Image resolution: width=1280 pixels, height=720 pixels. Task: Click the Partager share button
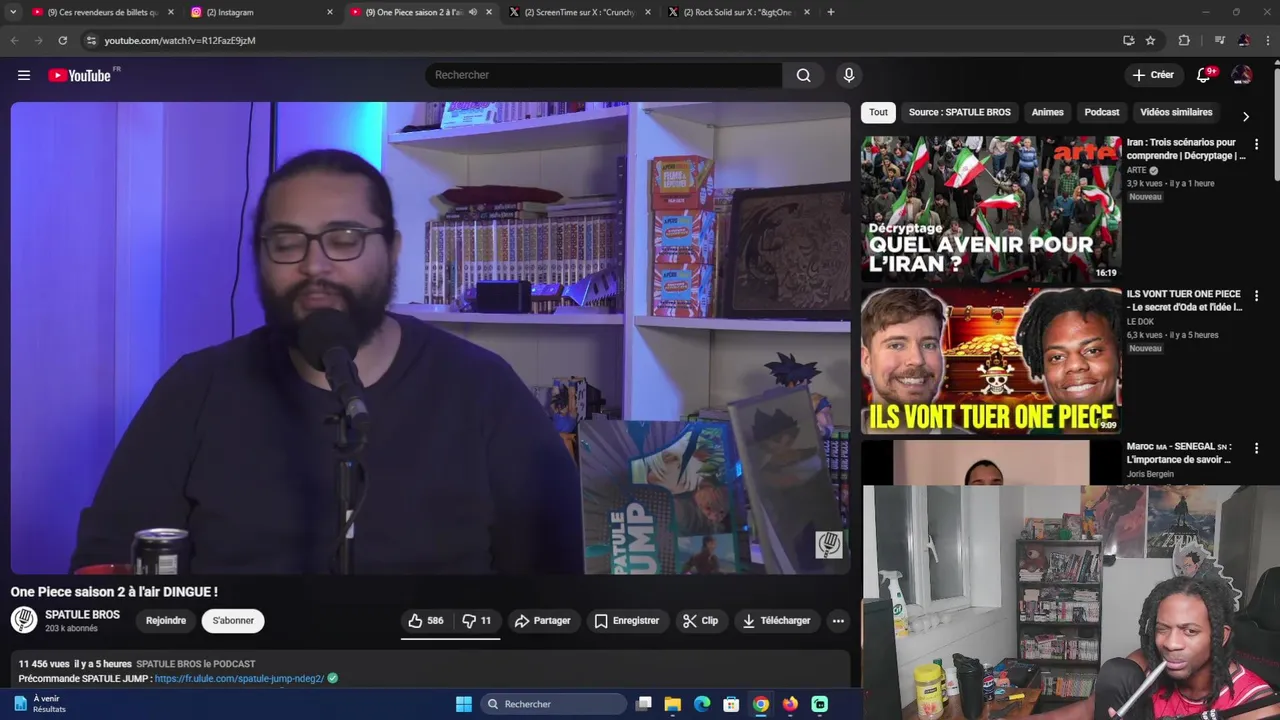542,621
